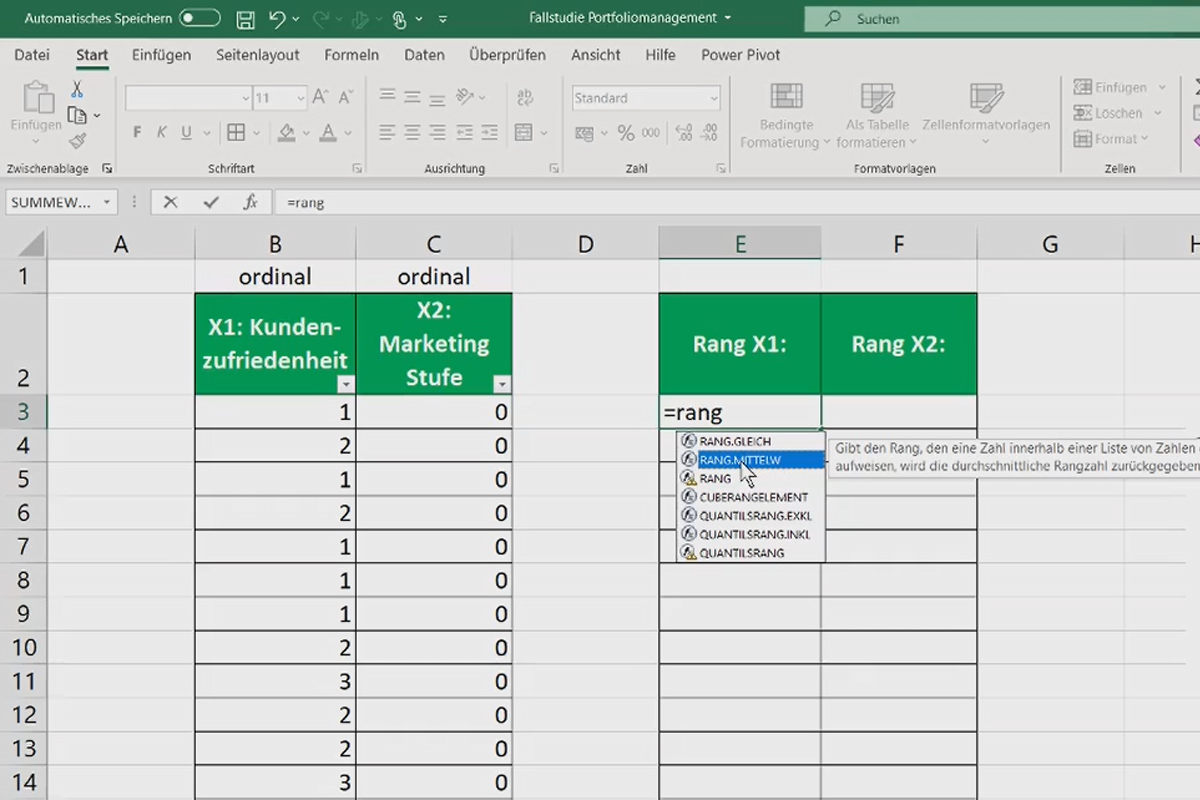The width and height of the screenshot is (1200, 800).
Task: Click the borders grid icon
Action: point(236,132)
